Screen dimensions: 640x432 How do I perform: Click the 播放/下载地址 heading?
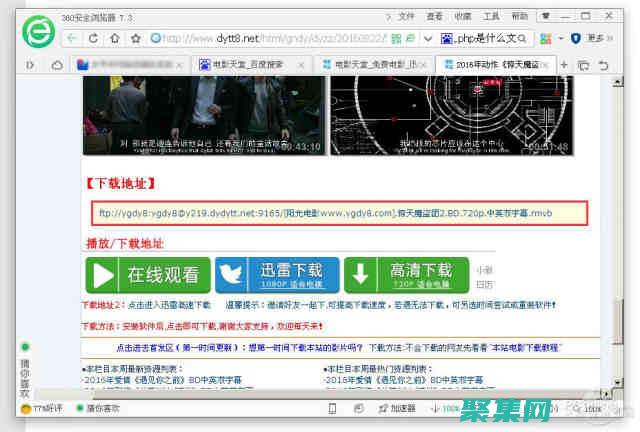click(x=124, y=244)
